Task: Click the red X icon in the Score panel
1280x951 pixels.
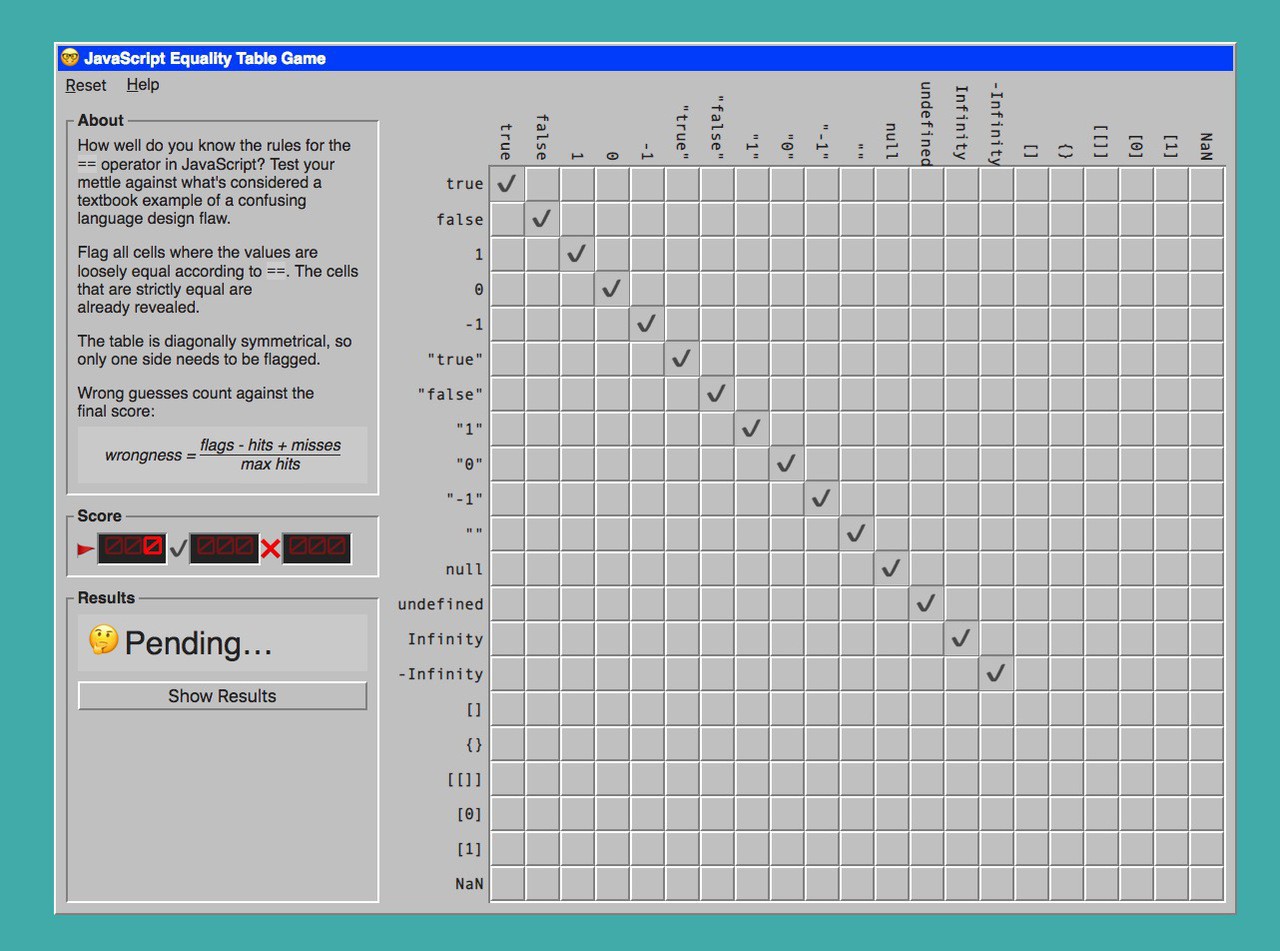Action: pos(270,548)
